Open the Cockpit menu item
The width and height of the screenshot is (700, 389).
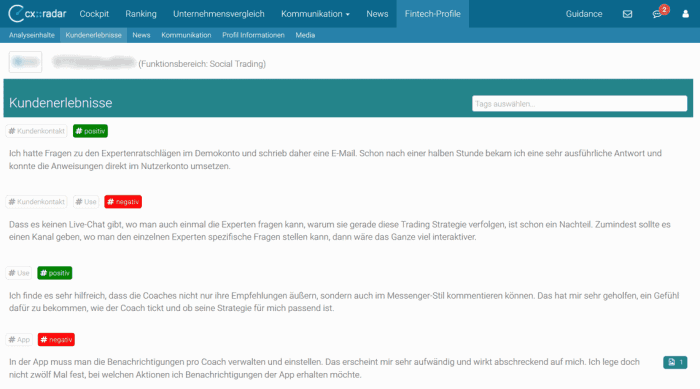coord(94,14)
